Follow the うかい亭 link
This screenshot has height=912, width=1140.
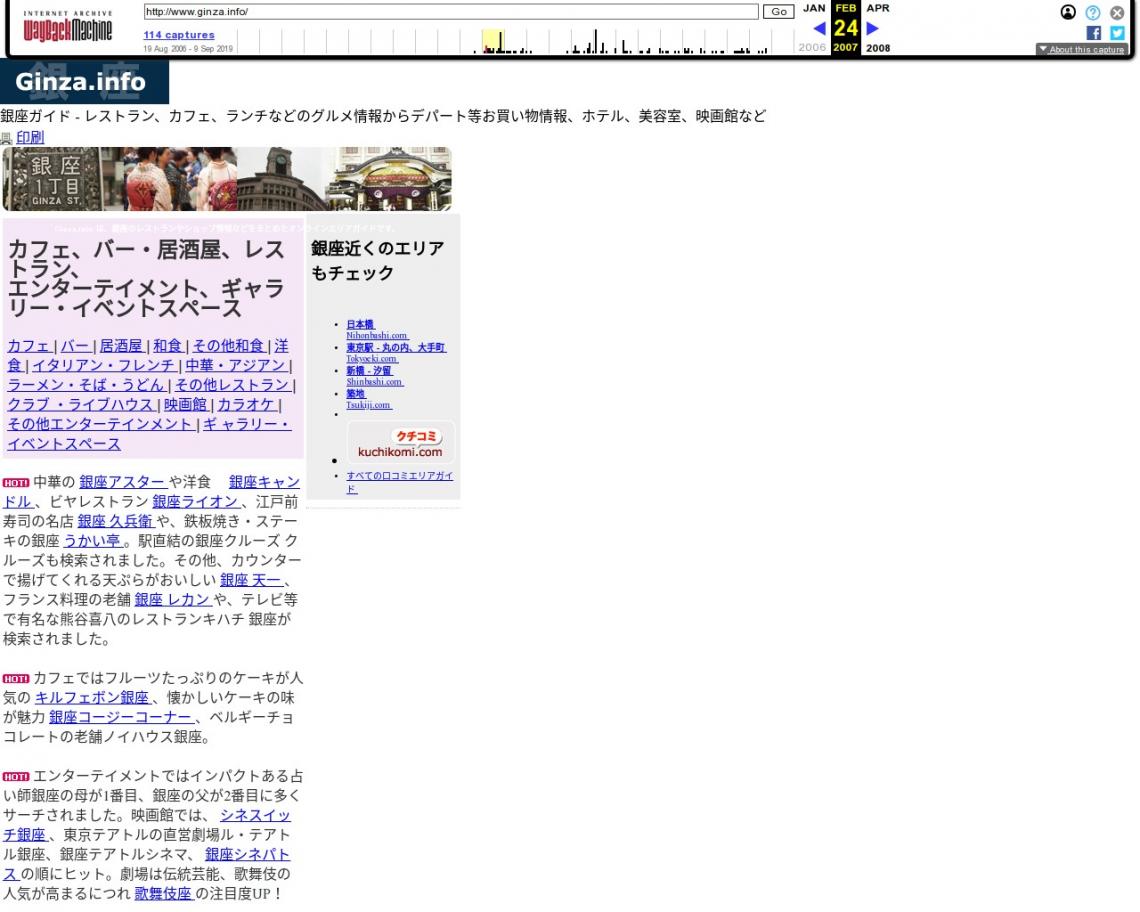[92, 541]
